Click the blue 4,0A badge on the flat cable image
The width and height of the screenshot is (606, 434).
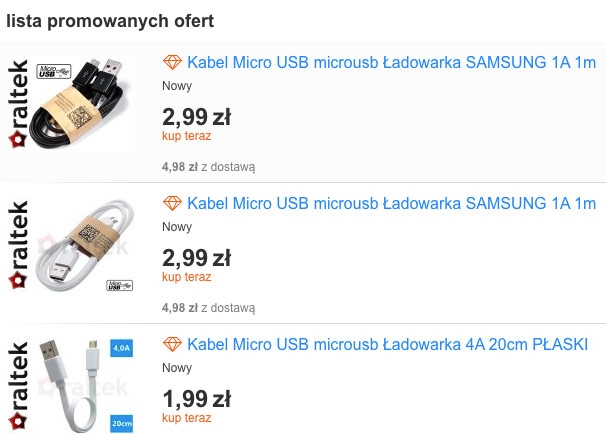point(122,349)
